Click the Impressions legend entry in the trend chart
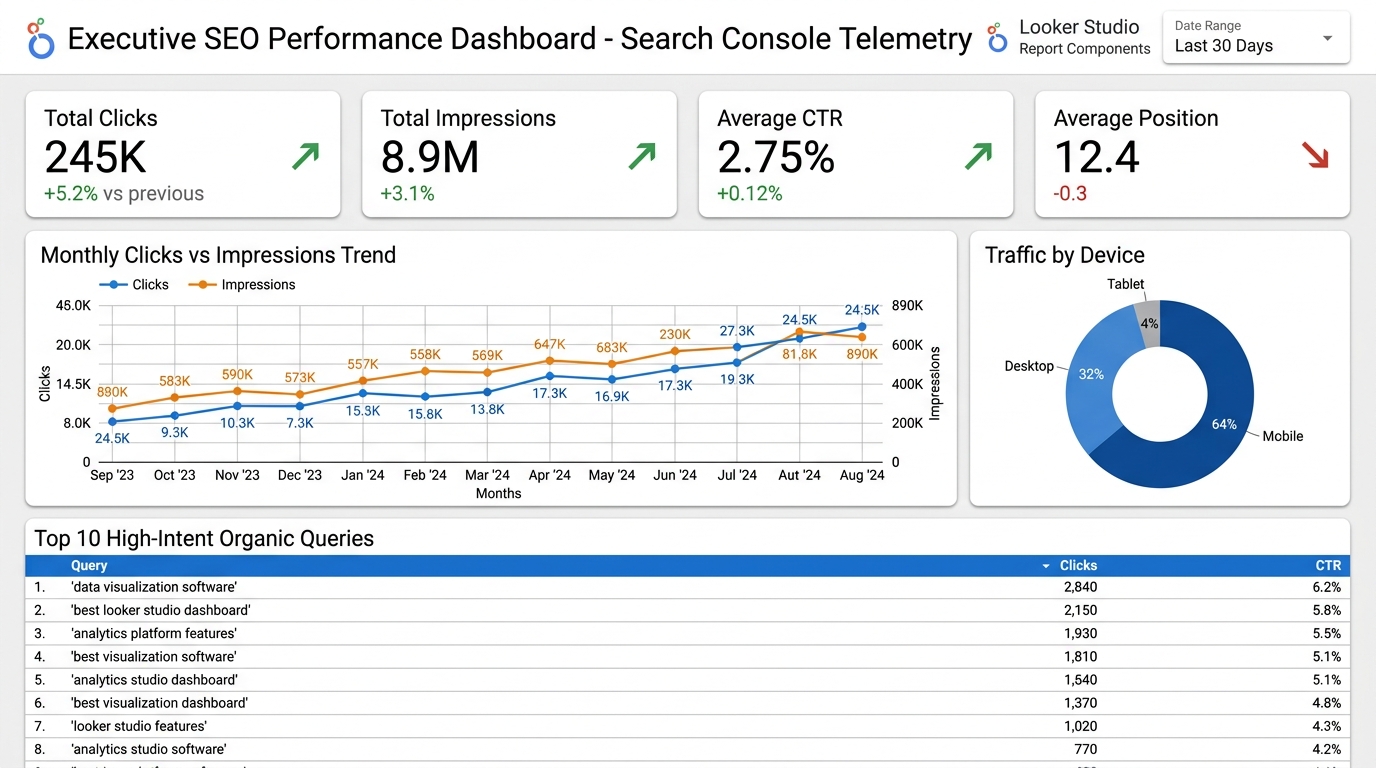This screenshot has height=768, width=1376. tap(242, 285)
